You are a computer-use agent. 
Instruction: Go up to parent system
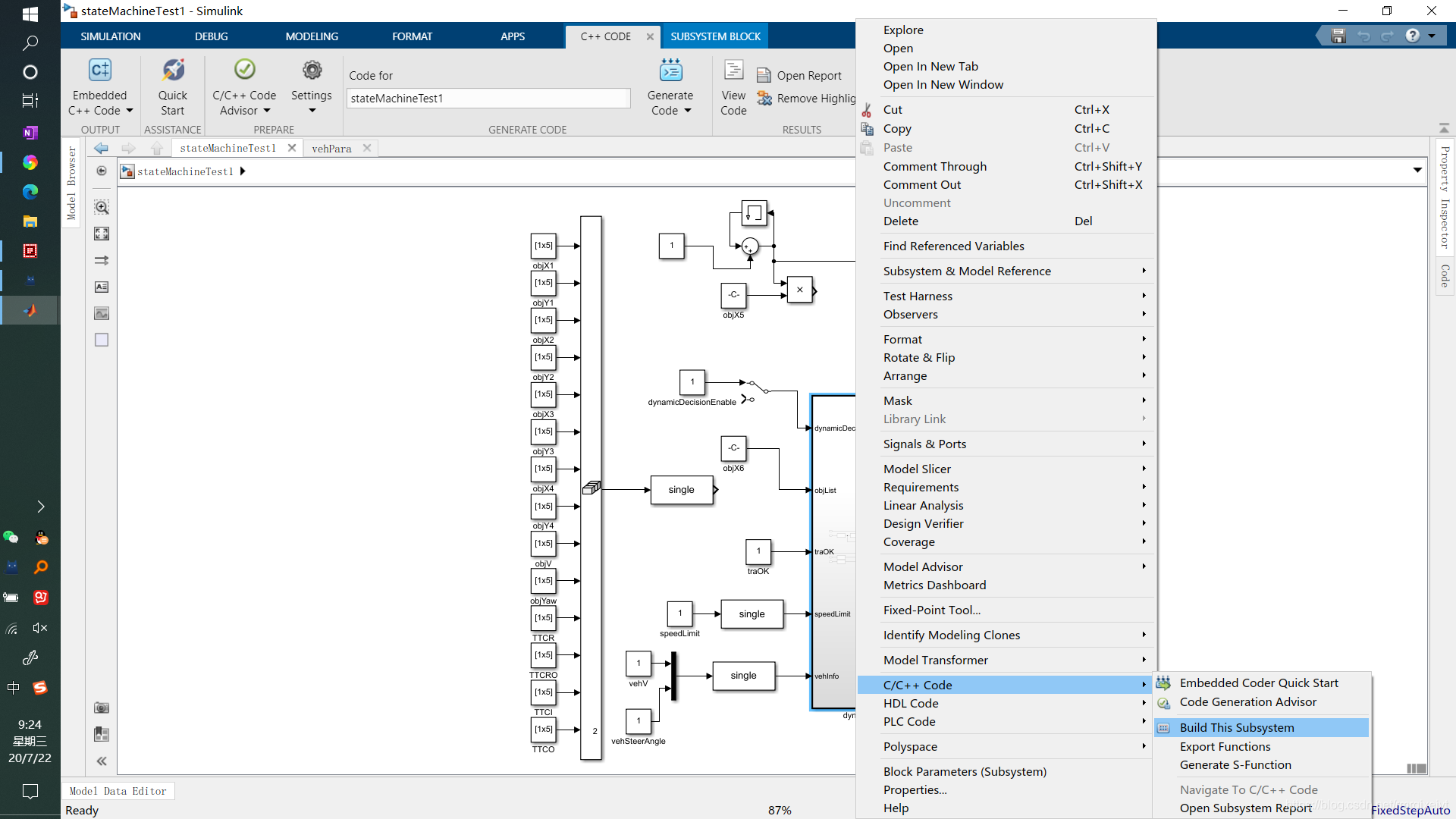coord(157,148)
